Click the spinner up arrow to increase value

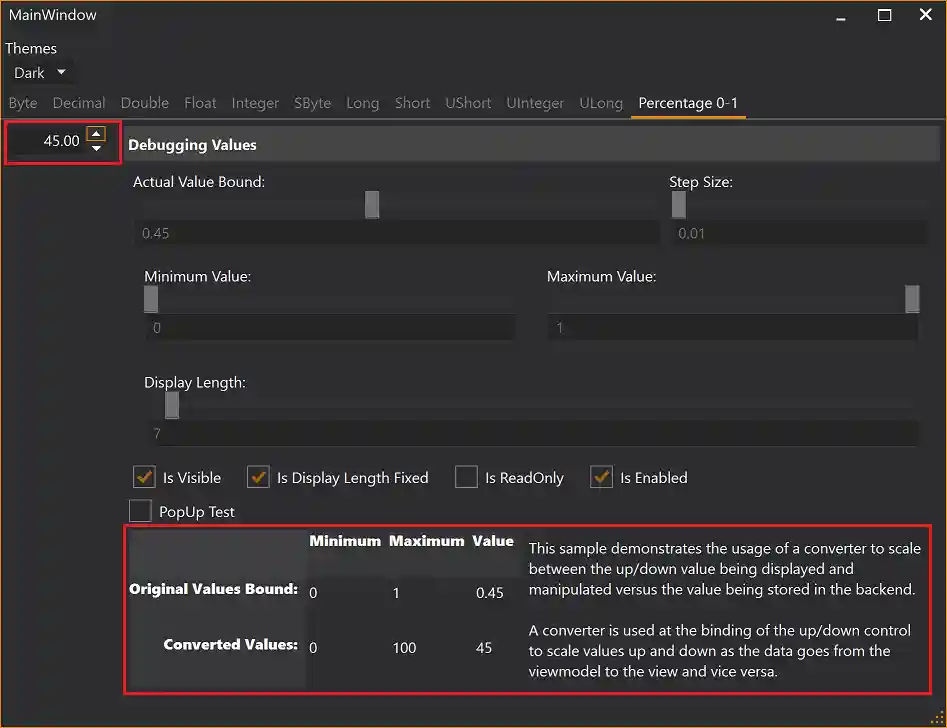pyautogui.click(x=96, y=134)
